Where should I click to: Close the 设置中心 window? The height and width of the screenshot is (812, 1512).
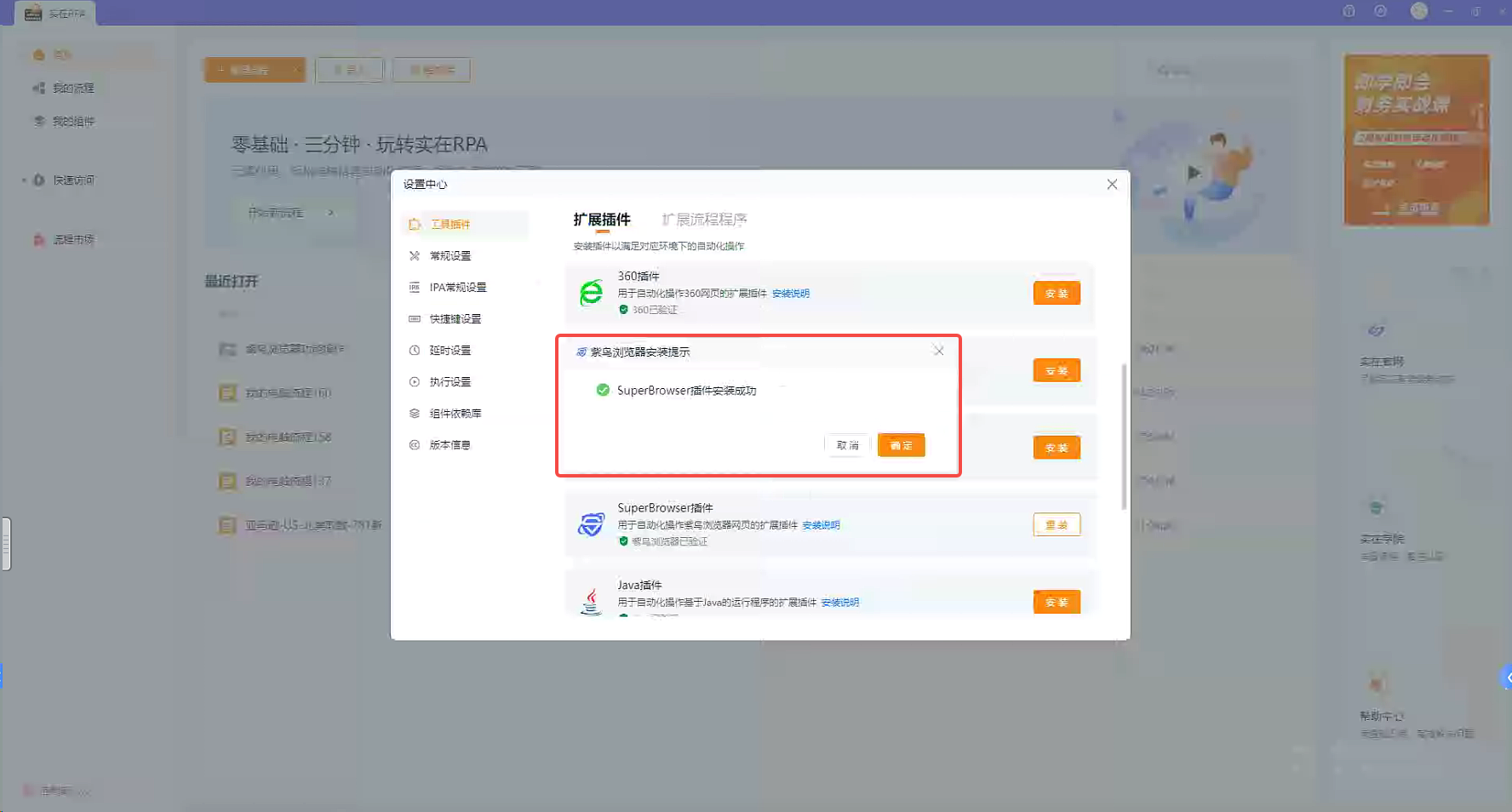tap(1112, 184)
